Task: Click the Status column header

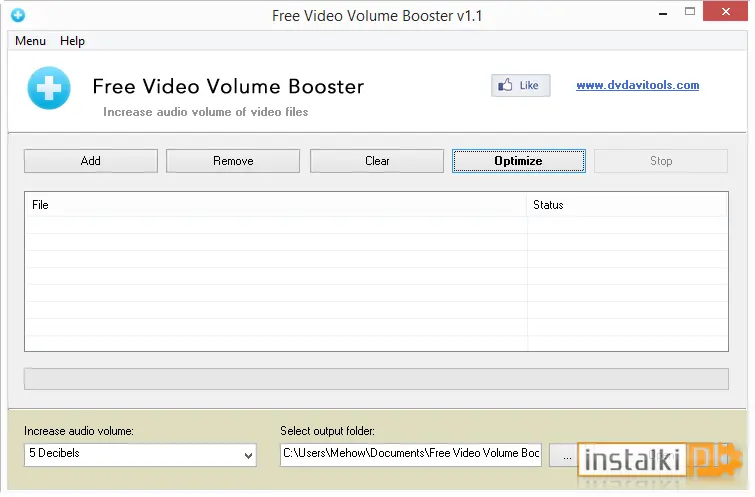Action: click(627, 205)
